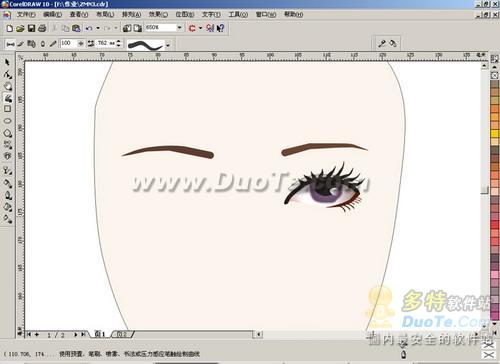Choose the Preset artistic media mode

coord(10,44)
